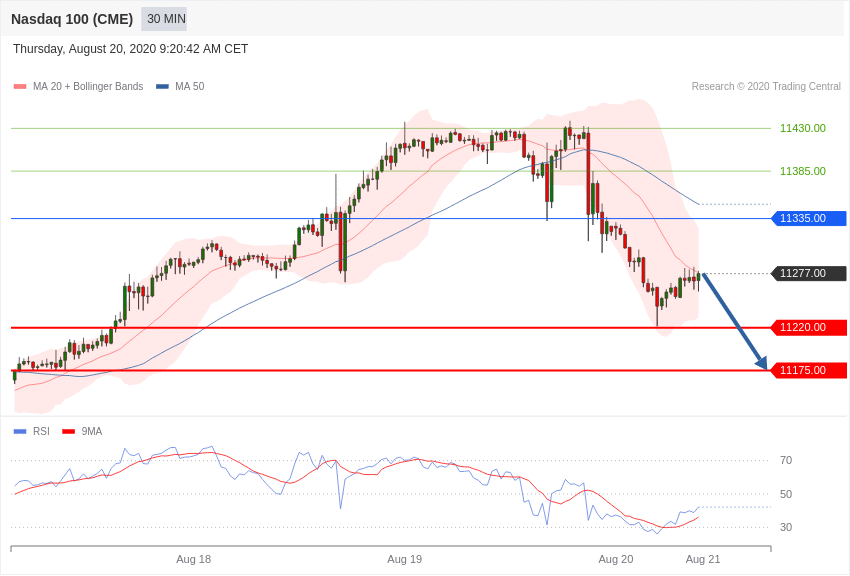
Task: Click the red 11175.00 support price tag
Action: (x=809, y=371)
